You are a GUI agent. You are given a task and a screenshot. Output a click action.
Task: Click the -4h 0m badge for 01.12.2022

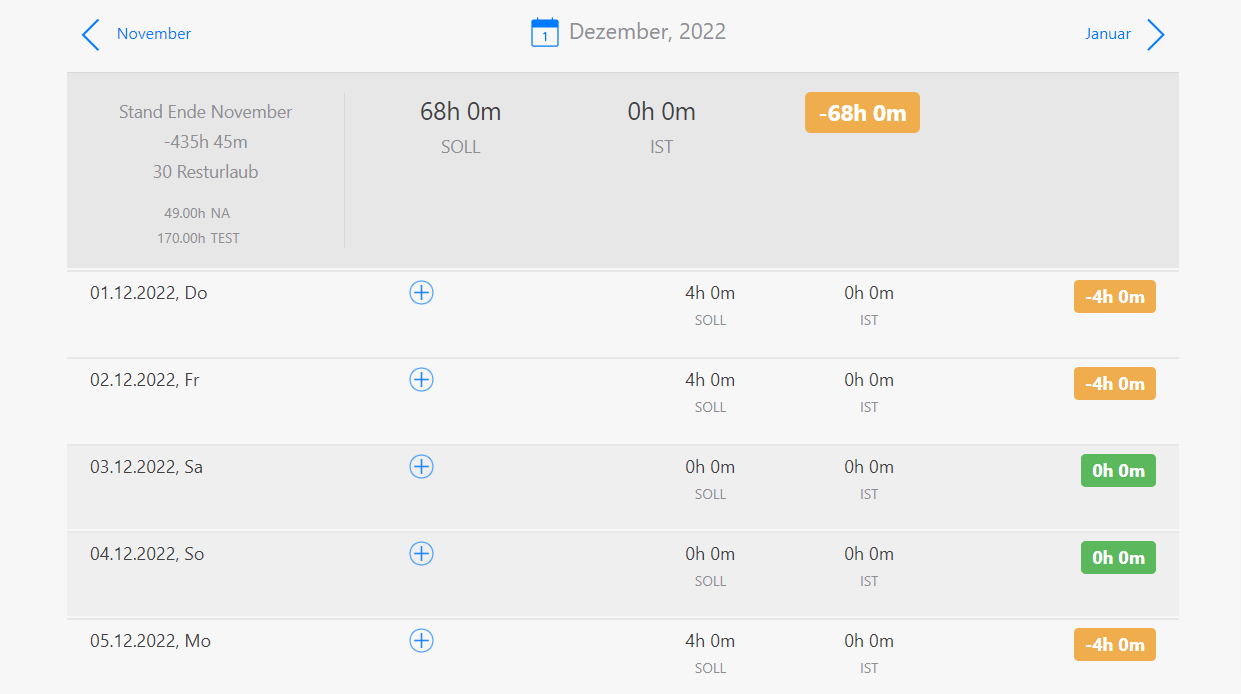(x=1115, y=297)
